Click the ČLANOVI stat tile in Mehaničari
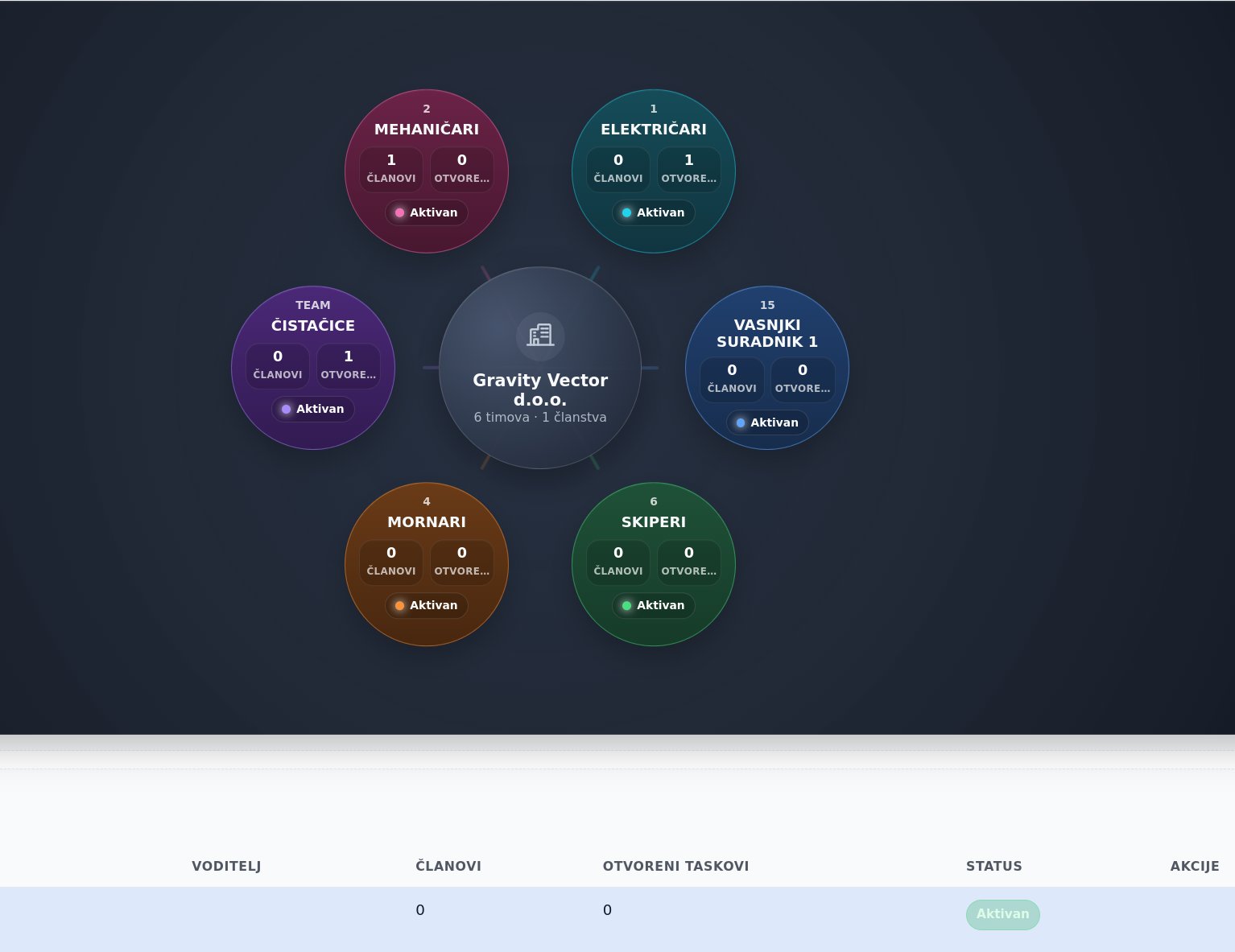Viewport: 1235px width, 952px height. point(391,169)
